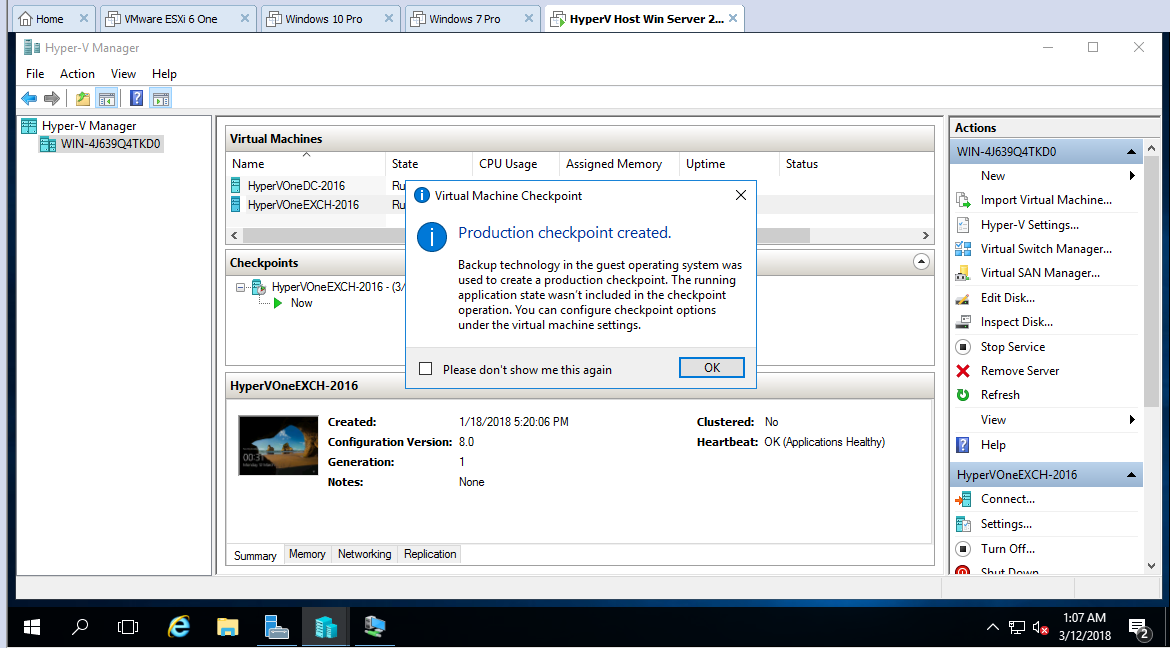Select Hyper-V Manager root node in tree
This screenshot has height=648, width=1170.
[88, 126]
